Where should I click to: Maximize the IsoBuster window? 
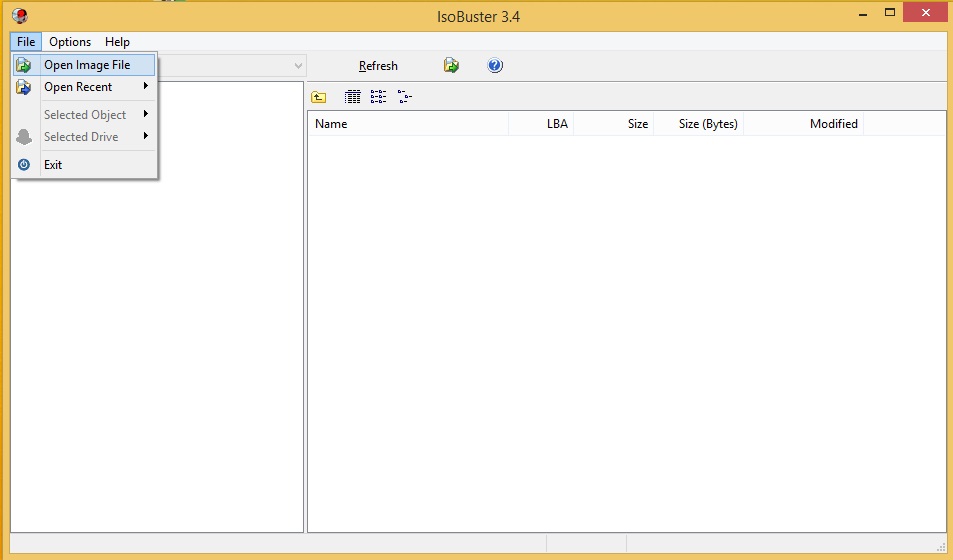(890, 13)
